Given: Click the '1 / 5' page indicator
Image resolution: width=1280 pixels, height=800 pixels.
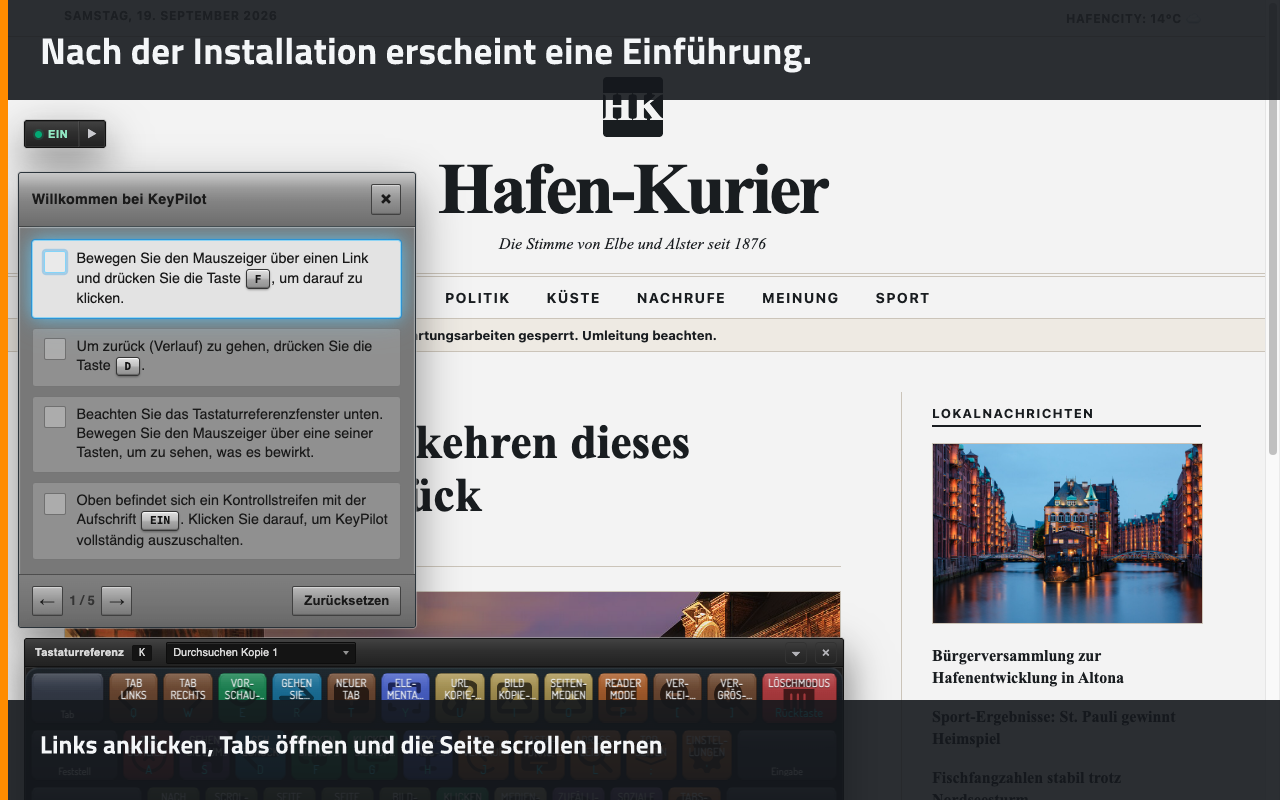Looking at the screenshot, I should [82, 601].
